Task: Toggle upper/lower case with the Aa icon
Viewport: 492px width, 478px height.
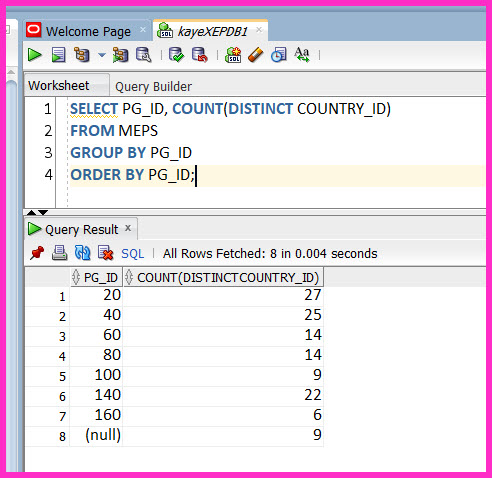Action: tap(302, 55)
